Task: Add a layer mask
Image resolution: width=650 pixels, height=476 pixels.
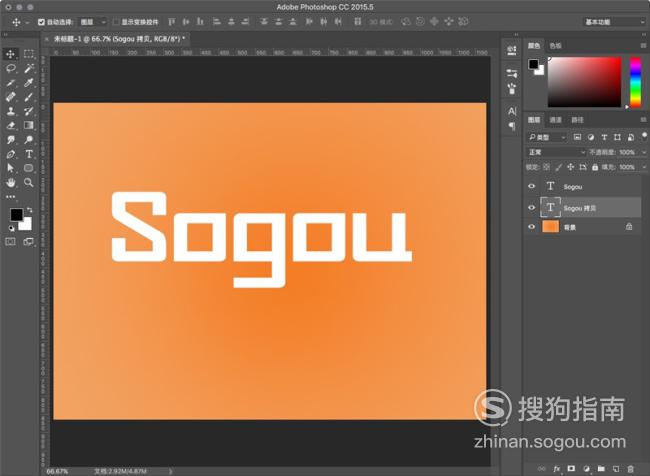Action: click(x=571, y=469)
